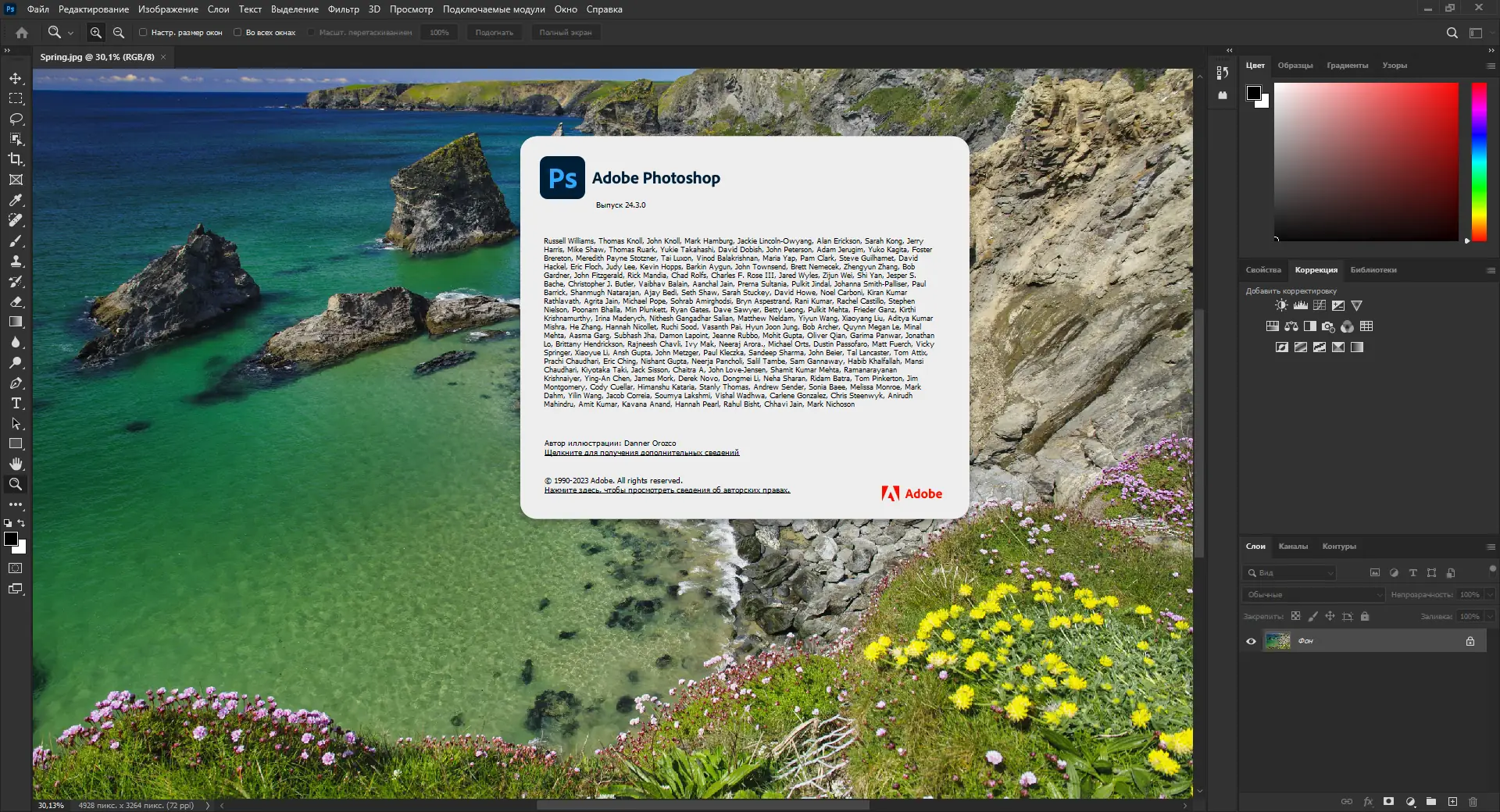Select the Zoom tool
The width and height of the screenshot is (1500, 812).
tap(16, 483)
